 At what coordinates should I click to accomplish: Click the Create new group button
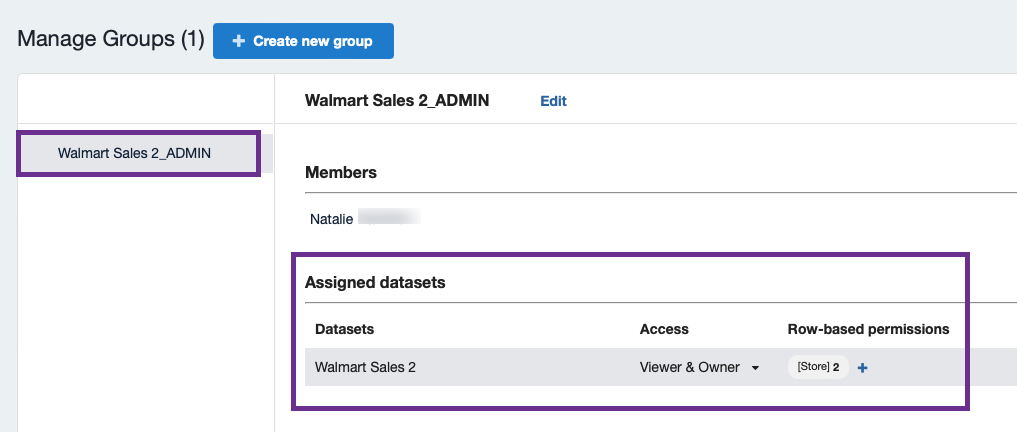coord(303,41)
